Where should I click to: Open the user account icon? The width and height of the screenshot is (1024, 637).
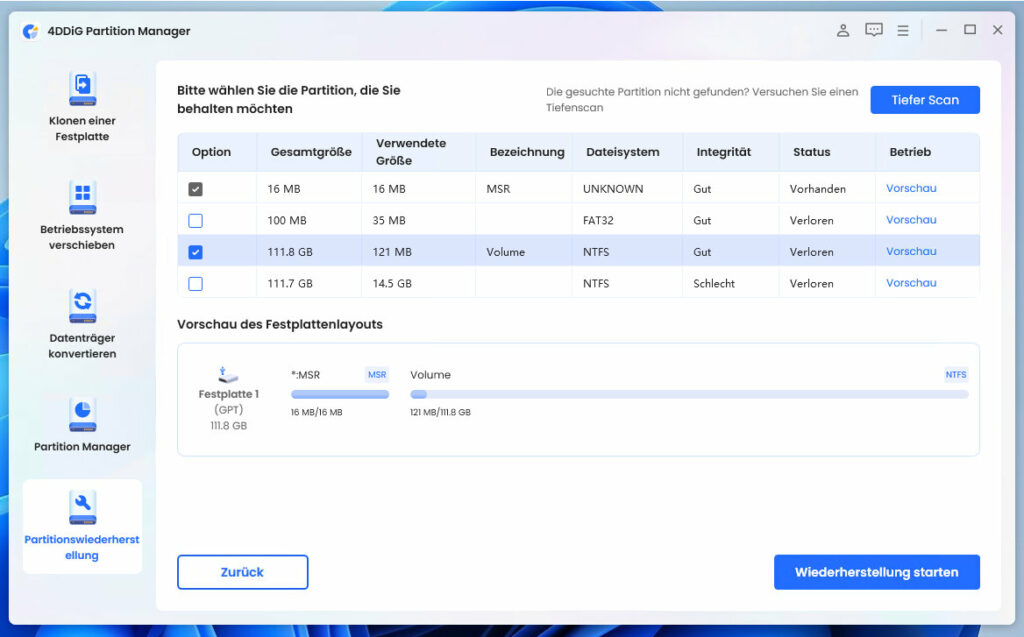click(843, 30)
